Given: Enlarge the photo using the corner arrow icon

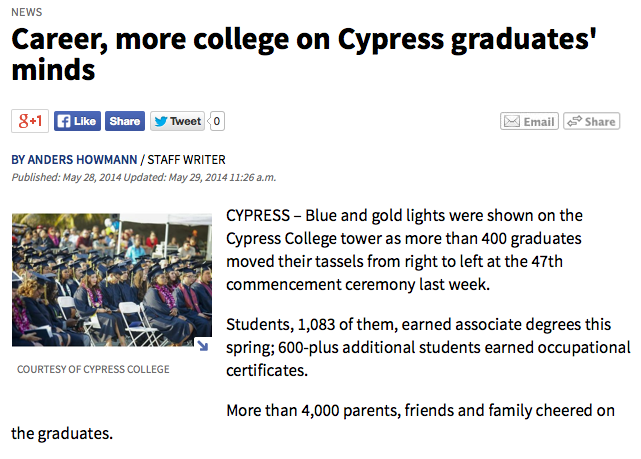Looking at the screenshot, I should click(x=203, y=346).
